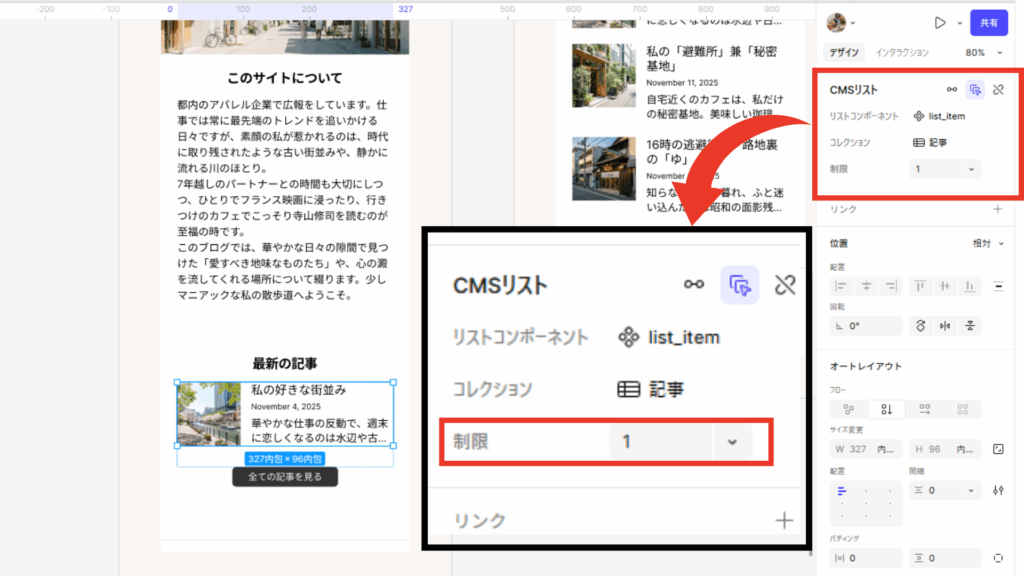This screenshot has width=1024, height=576.
Task: Click the align bottom icon
Action: click(x=967, y=287)
